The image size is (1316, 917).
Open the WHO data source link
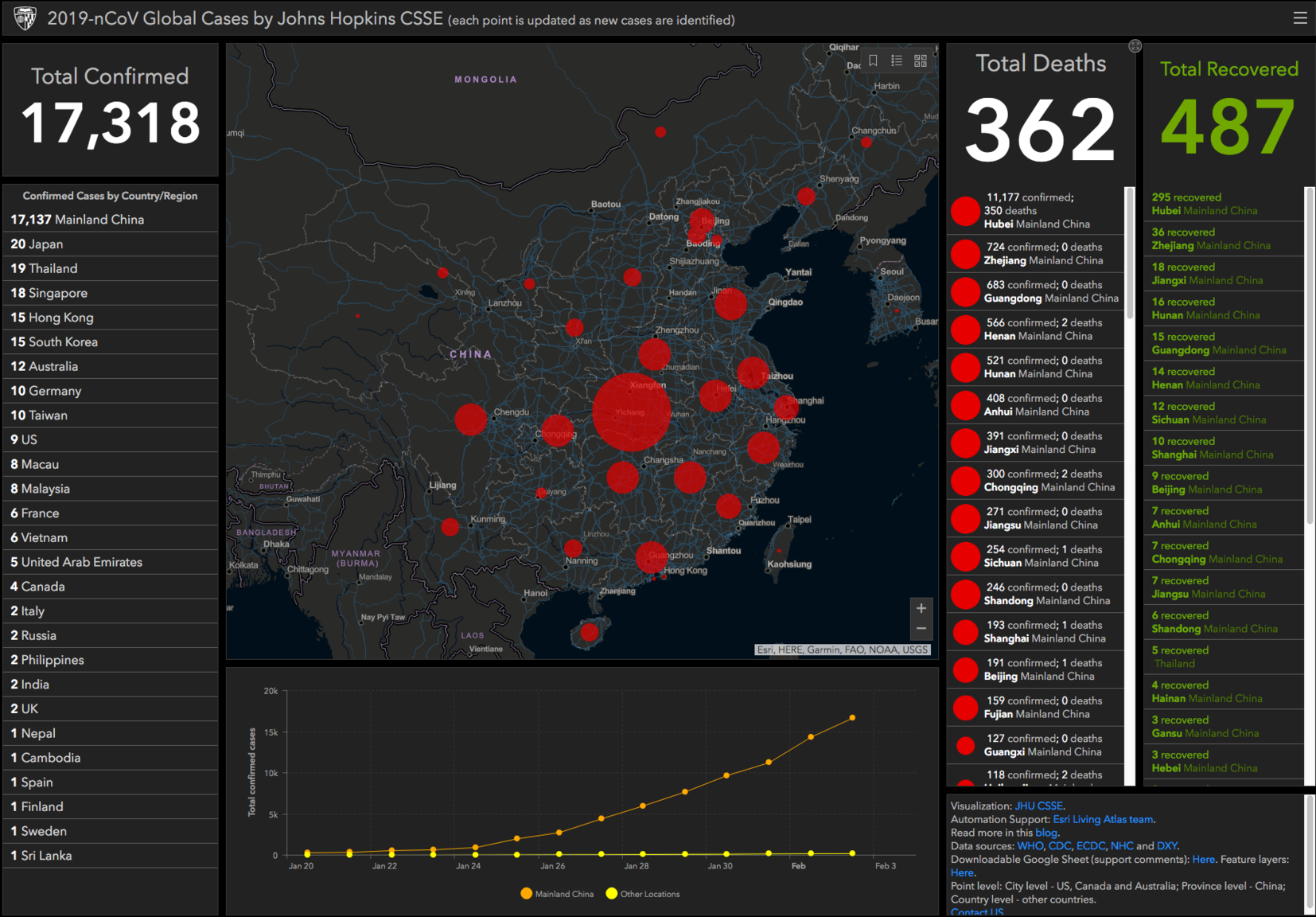pos(1030,845)
